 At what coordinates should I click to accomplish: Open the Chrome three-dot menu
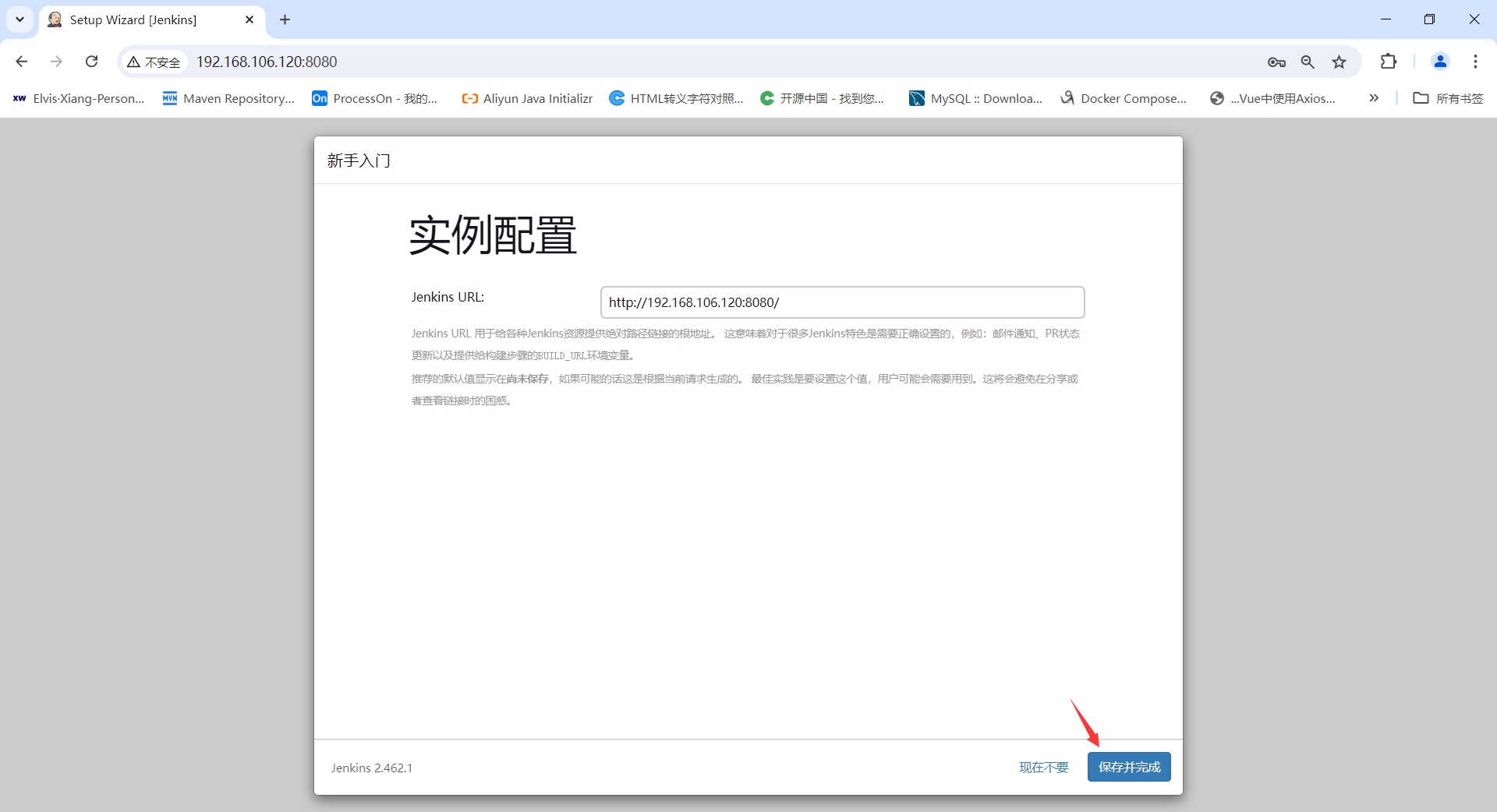pos(1475,62)
